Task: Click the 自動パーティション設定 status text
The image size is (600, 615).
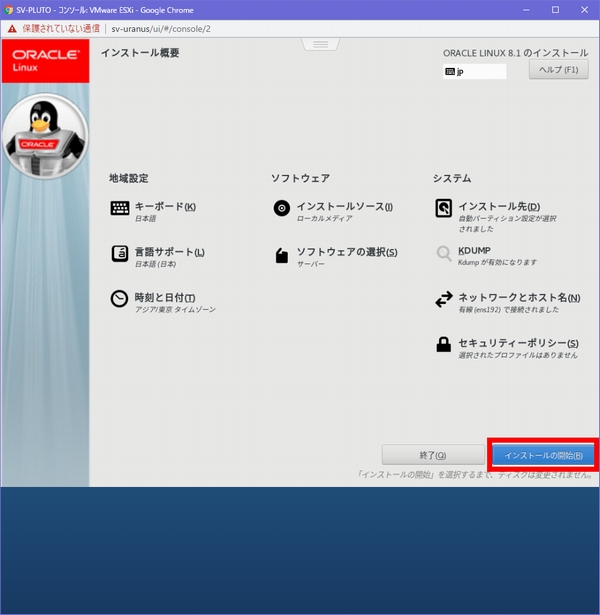Action: (x=507, y=224)
